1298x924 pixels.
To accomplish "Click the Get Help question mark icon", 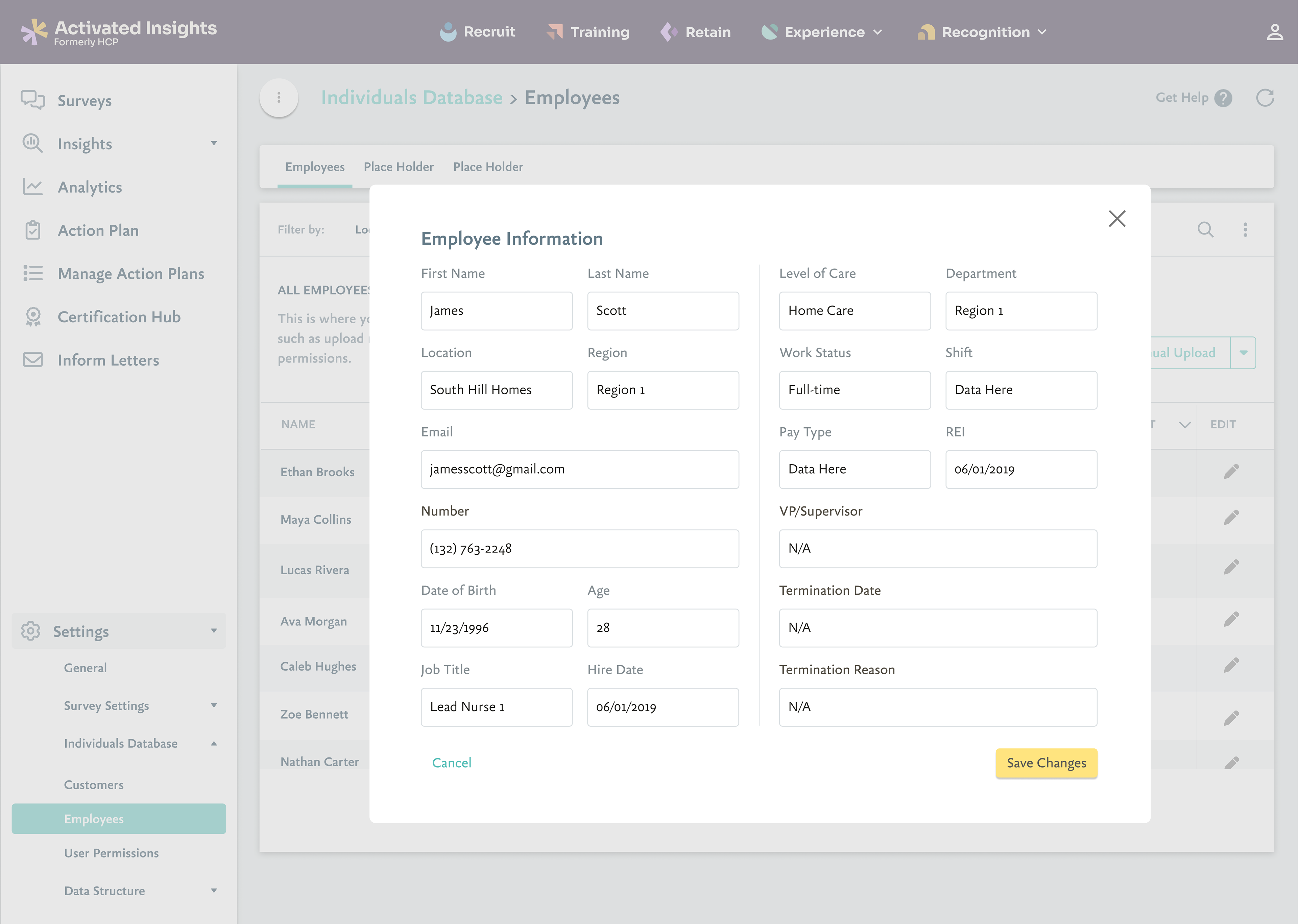I will pyautogui.click(x=1223, y=98).
